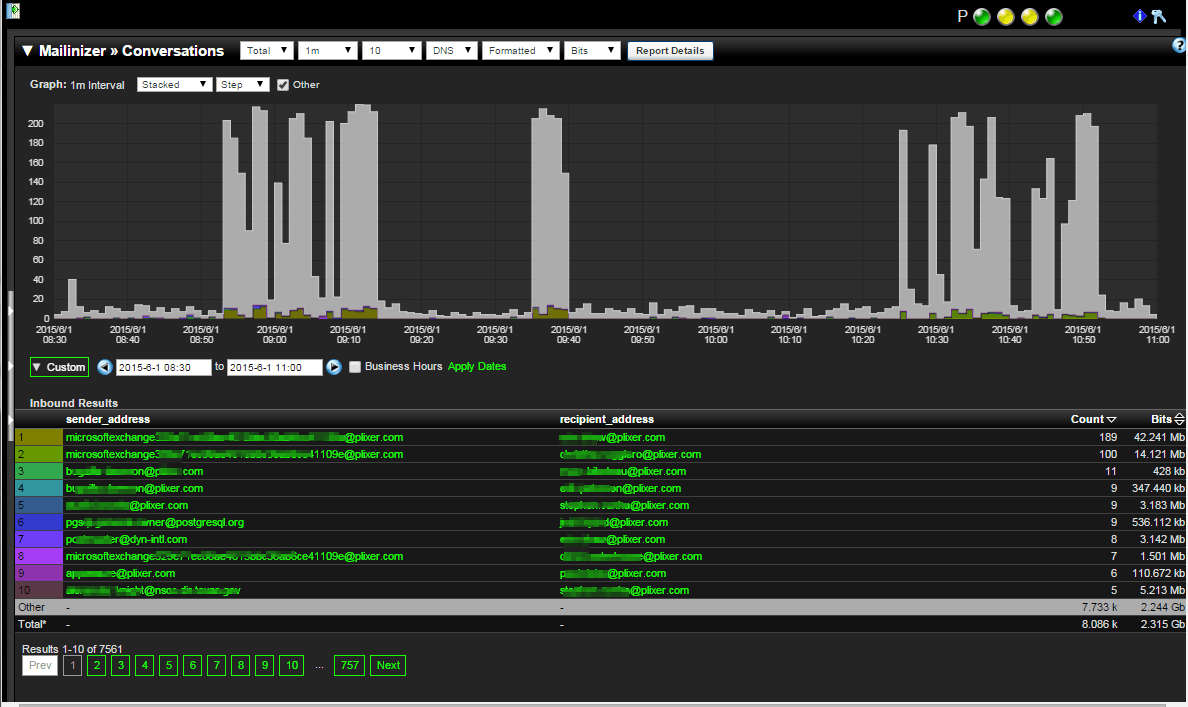The width and height of the screenshot is (1188, 707).
Task: Enable the Business Hours checkbox
Action: [355, 367]
